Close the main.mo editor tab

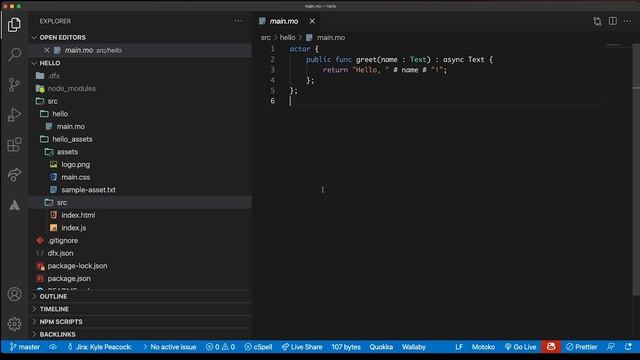[x=312, y=21]
